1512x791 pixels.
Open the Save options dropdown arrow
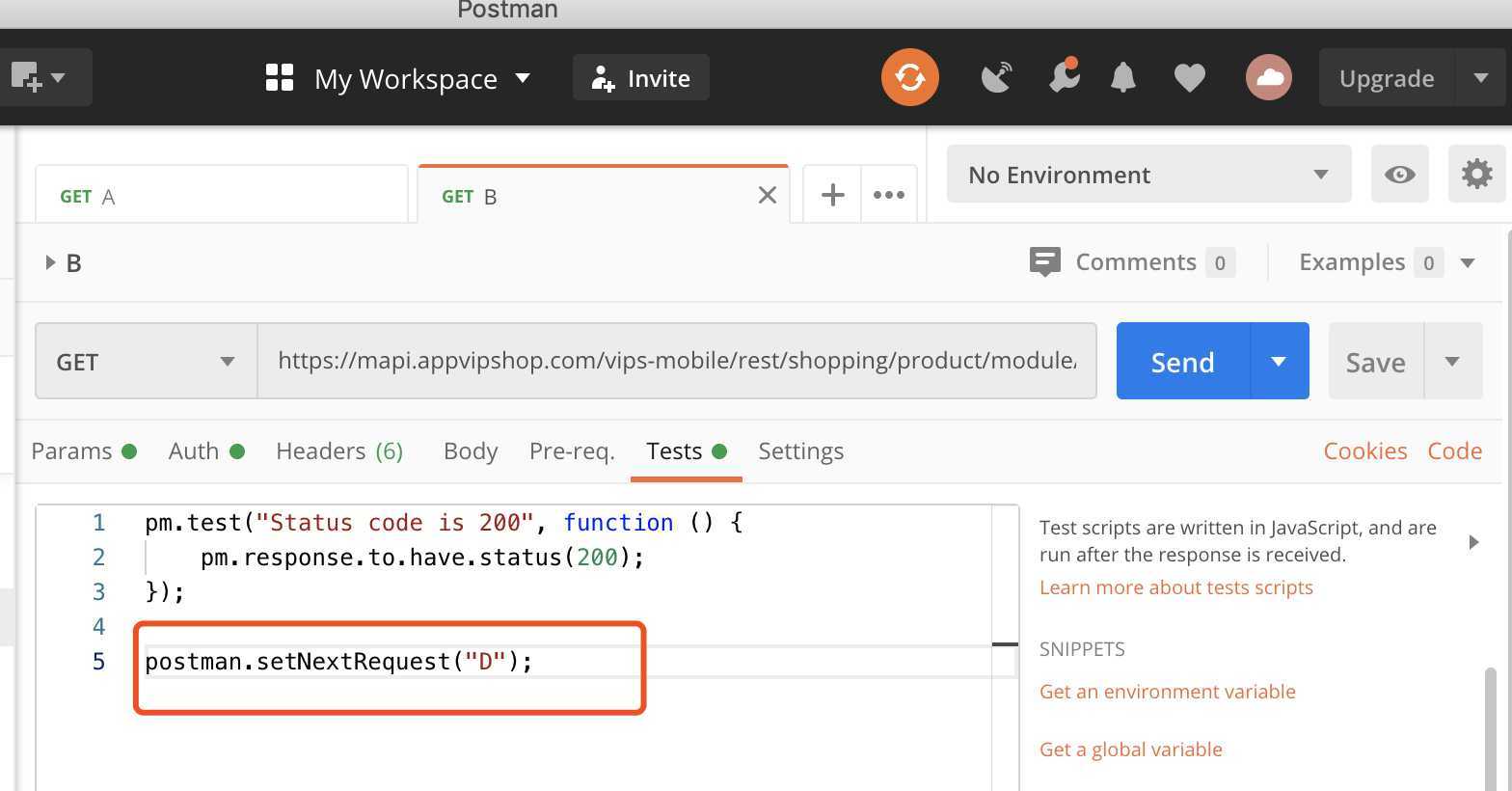coord(1452,362)
